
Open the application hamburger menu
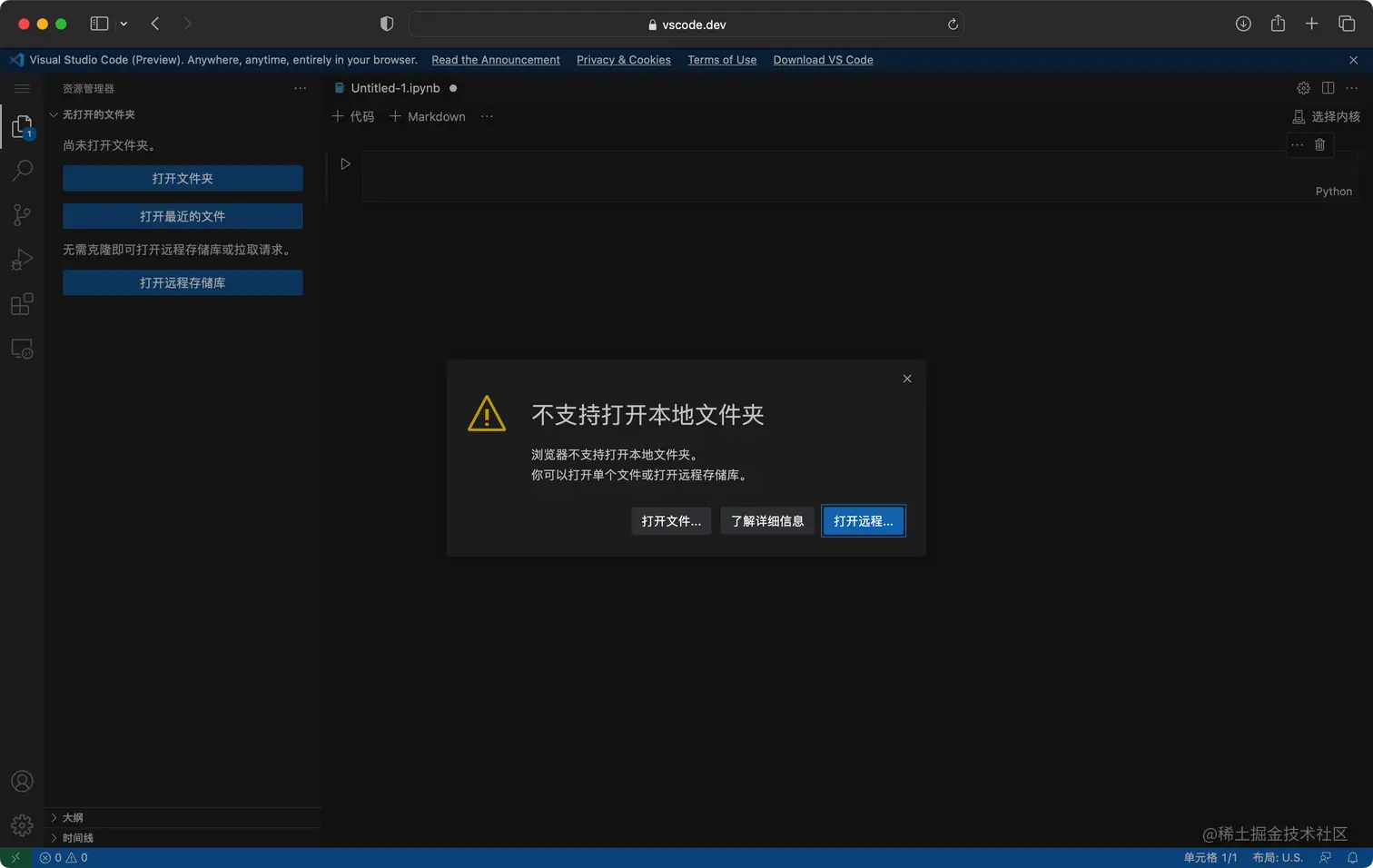[22, 88]
